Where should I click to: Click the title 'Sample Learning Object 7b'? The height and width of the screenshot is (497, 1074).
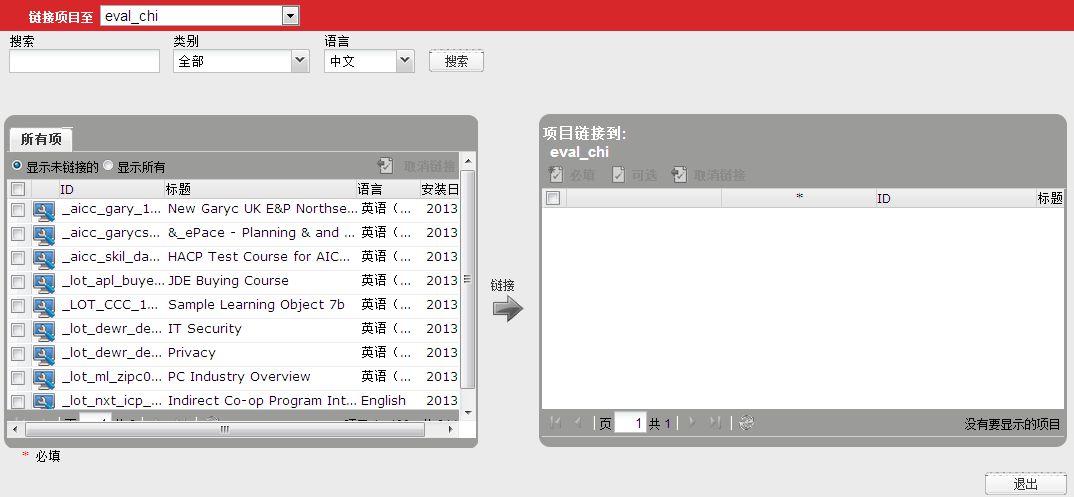point(256,305)
